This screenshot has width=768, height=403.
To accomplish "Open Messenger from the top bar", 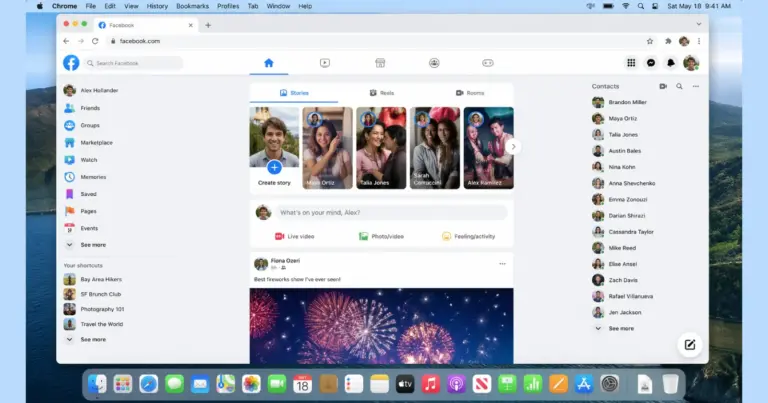I will point(651,63).
